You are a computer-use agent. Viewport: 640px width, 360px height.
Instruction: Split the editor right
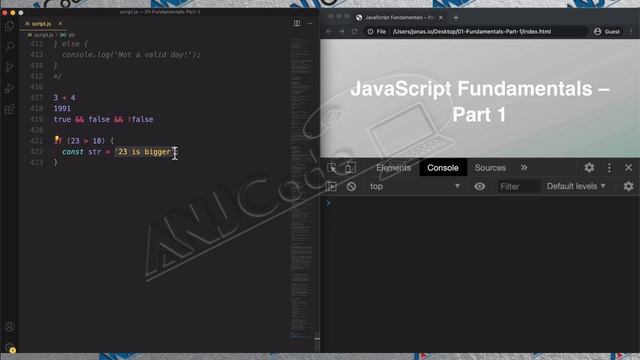click(297, 23)
